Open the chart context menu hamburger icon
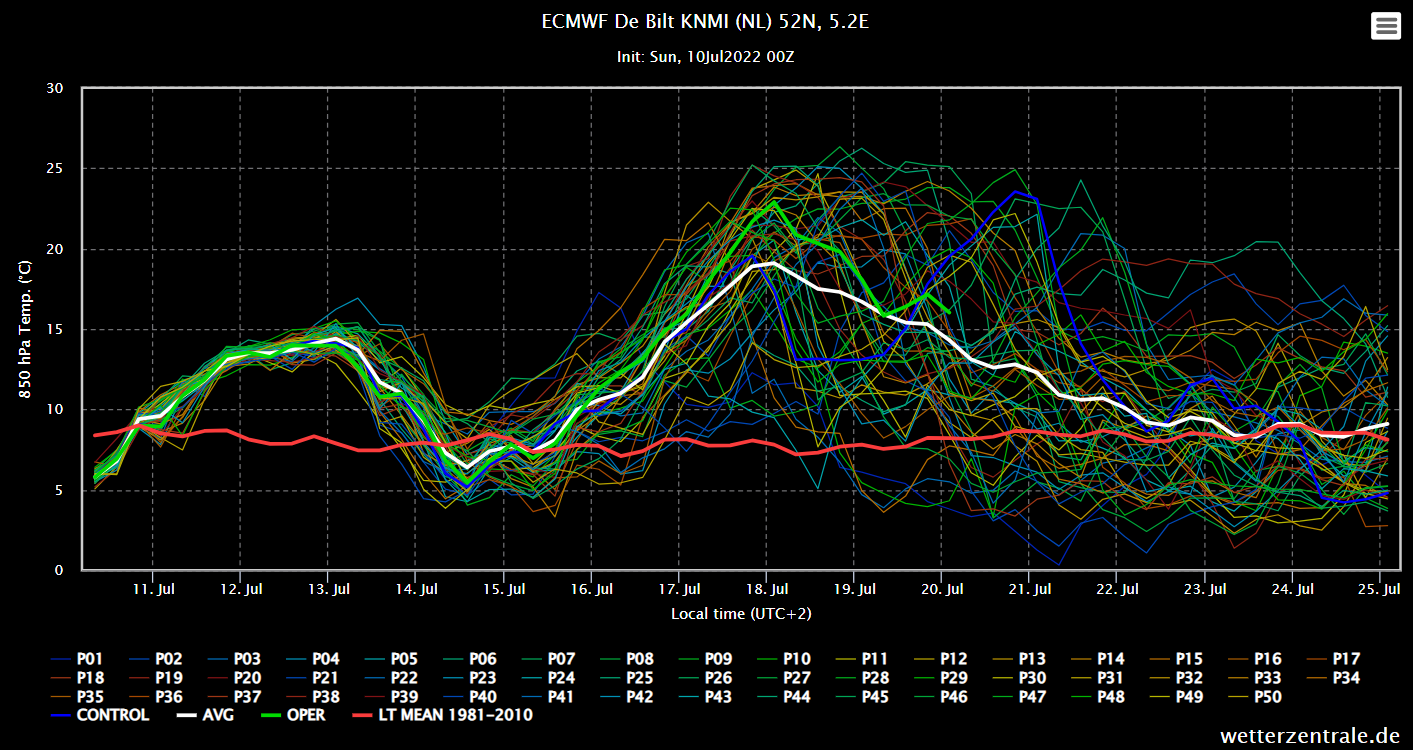Viewport: 1413px width, 750px height. (1386, 27)
